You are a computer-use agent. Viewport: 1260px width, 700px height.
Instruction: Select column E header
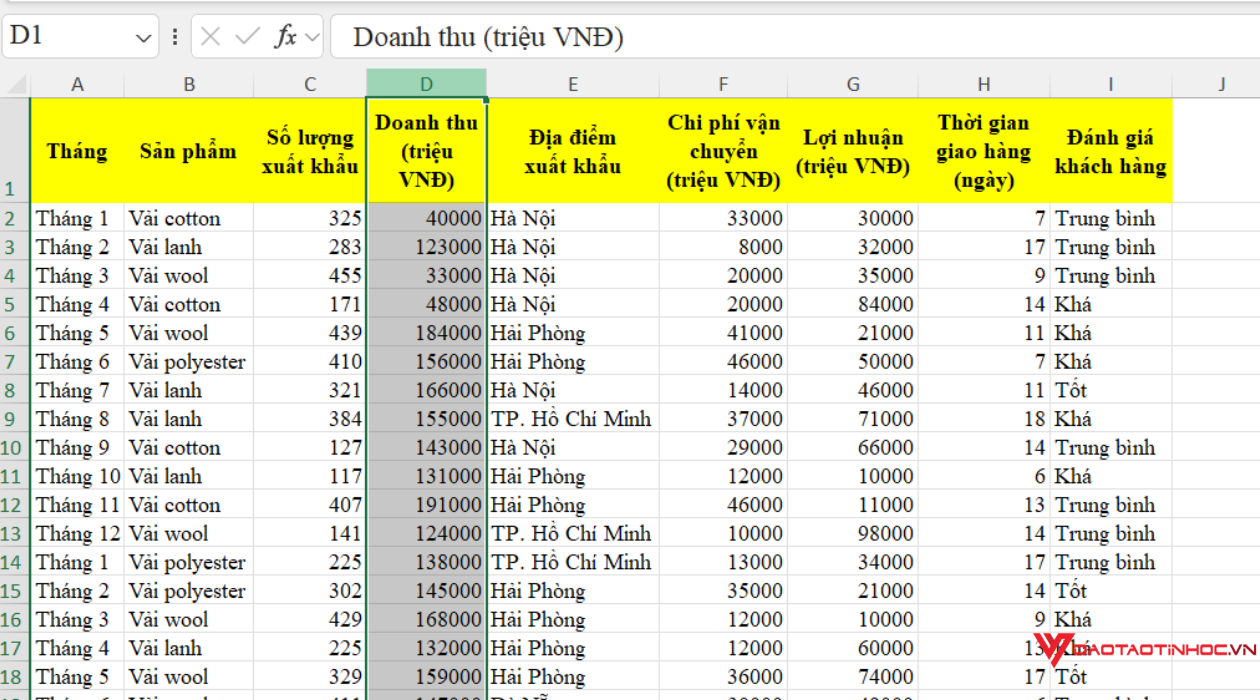click(x=573, y=84)
